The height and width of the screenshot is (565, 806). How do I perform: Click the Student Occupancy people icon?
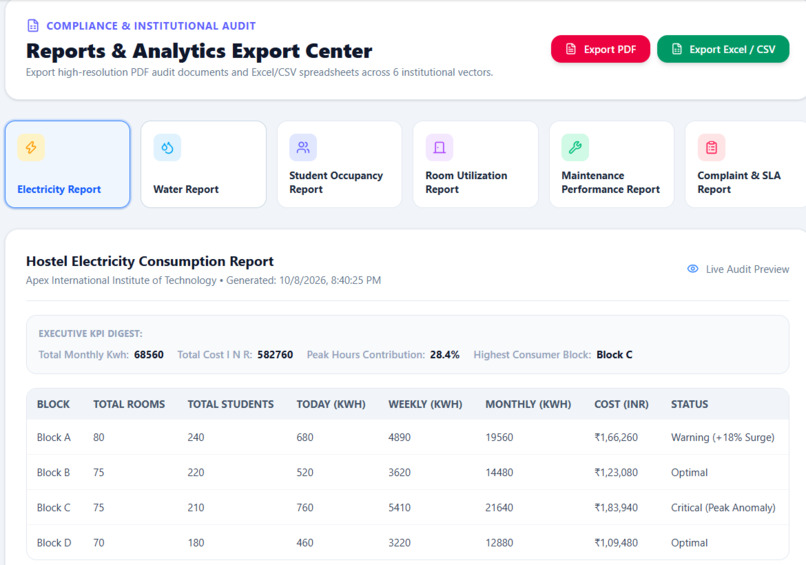click(x=303, y=148)
